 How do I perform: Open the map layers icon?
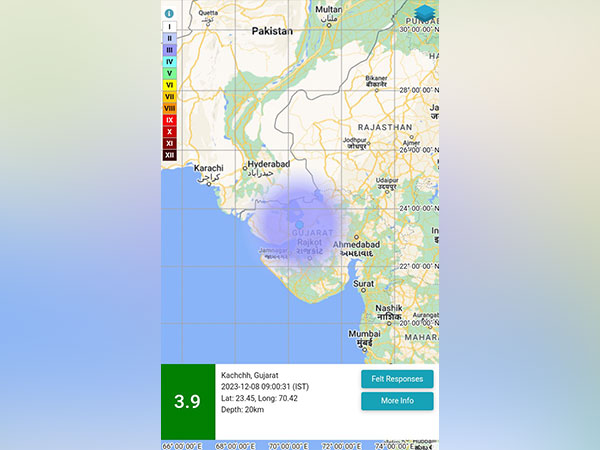425,13
